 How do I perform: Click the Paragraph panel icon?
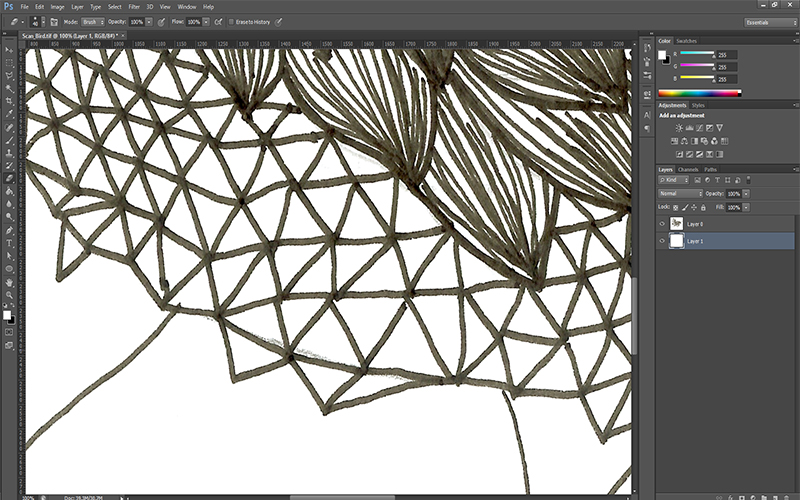click(x=647, y=128)
